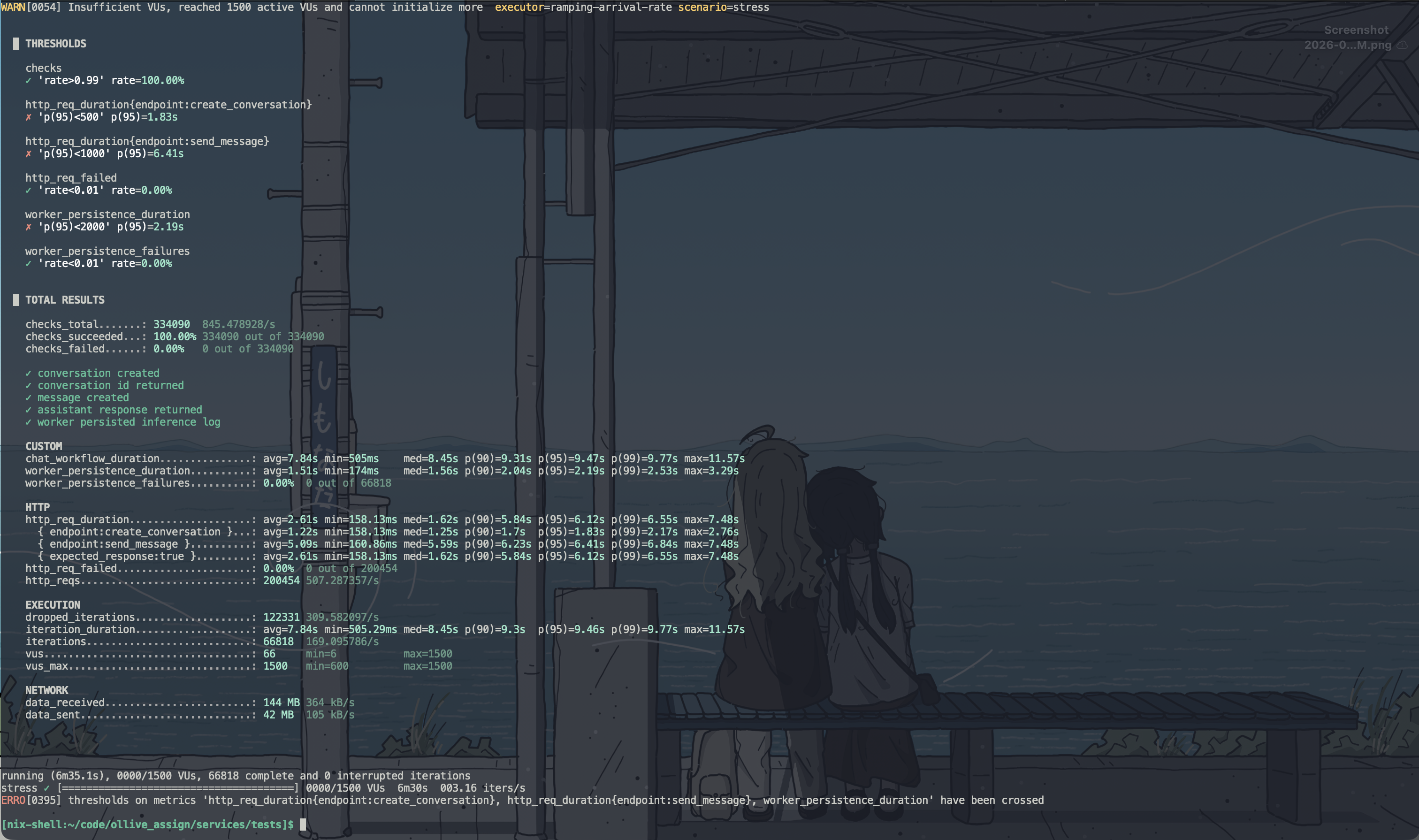
Task: Click the terminal cursor at the nix-shell prompt
Action: click(x=303, y=824)
